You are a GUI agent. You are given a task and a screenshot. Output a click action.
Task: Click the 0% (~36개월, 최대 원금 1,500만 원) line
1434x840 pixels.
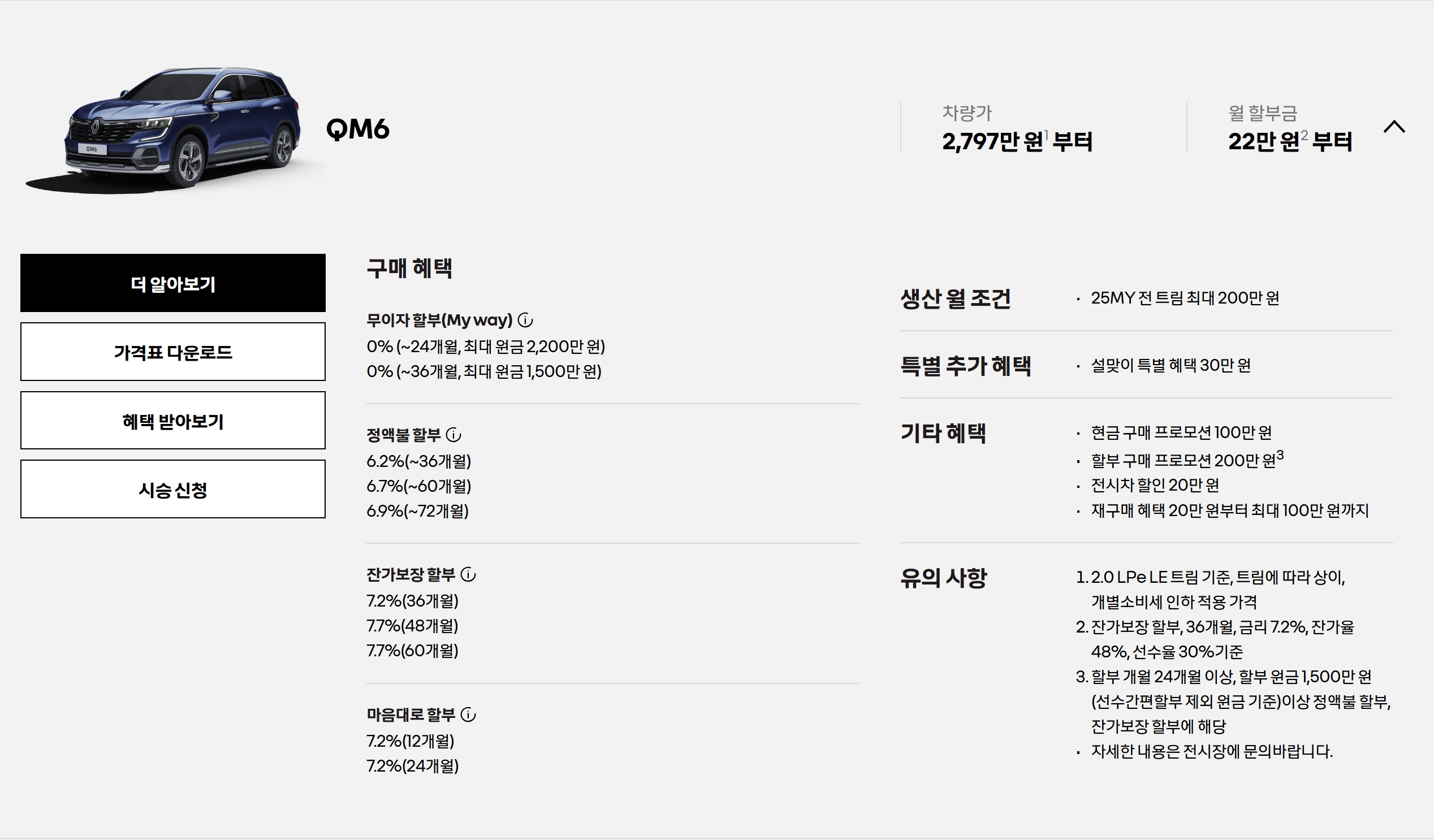484,371
